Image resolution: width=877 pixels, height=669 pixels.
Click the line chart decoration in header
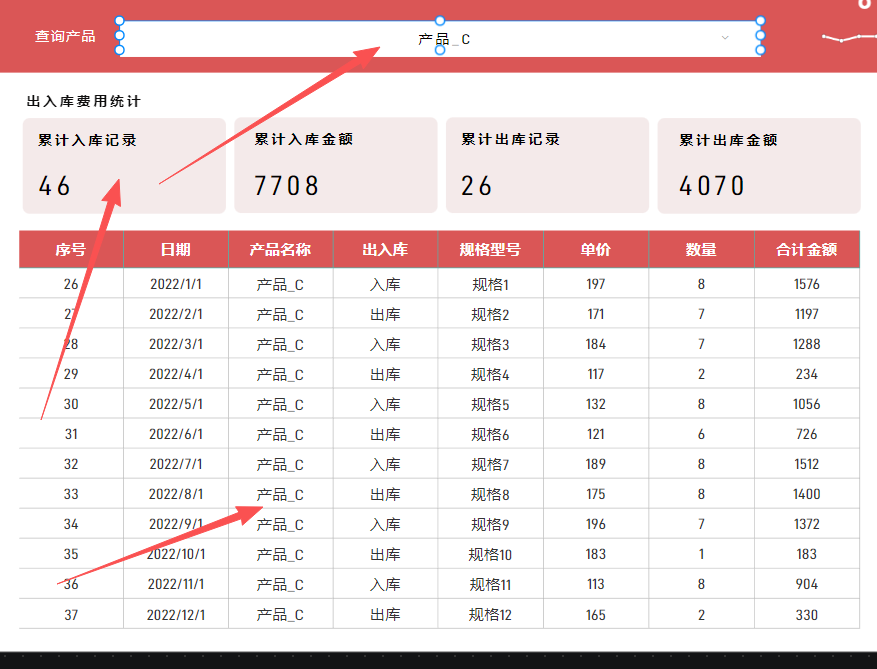tap(847, 39)
